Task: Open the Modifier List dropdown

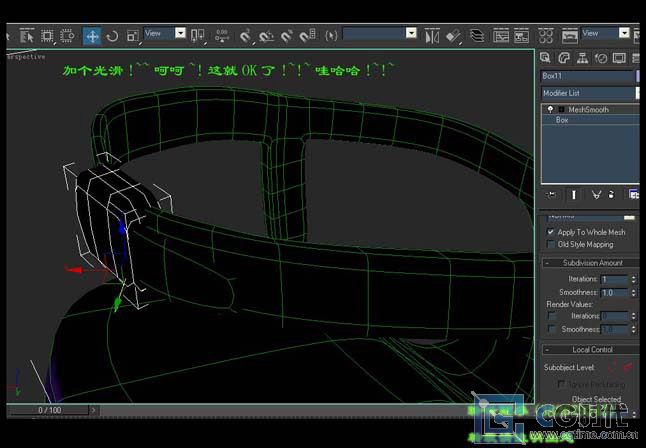Action: point(588,93)
